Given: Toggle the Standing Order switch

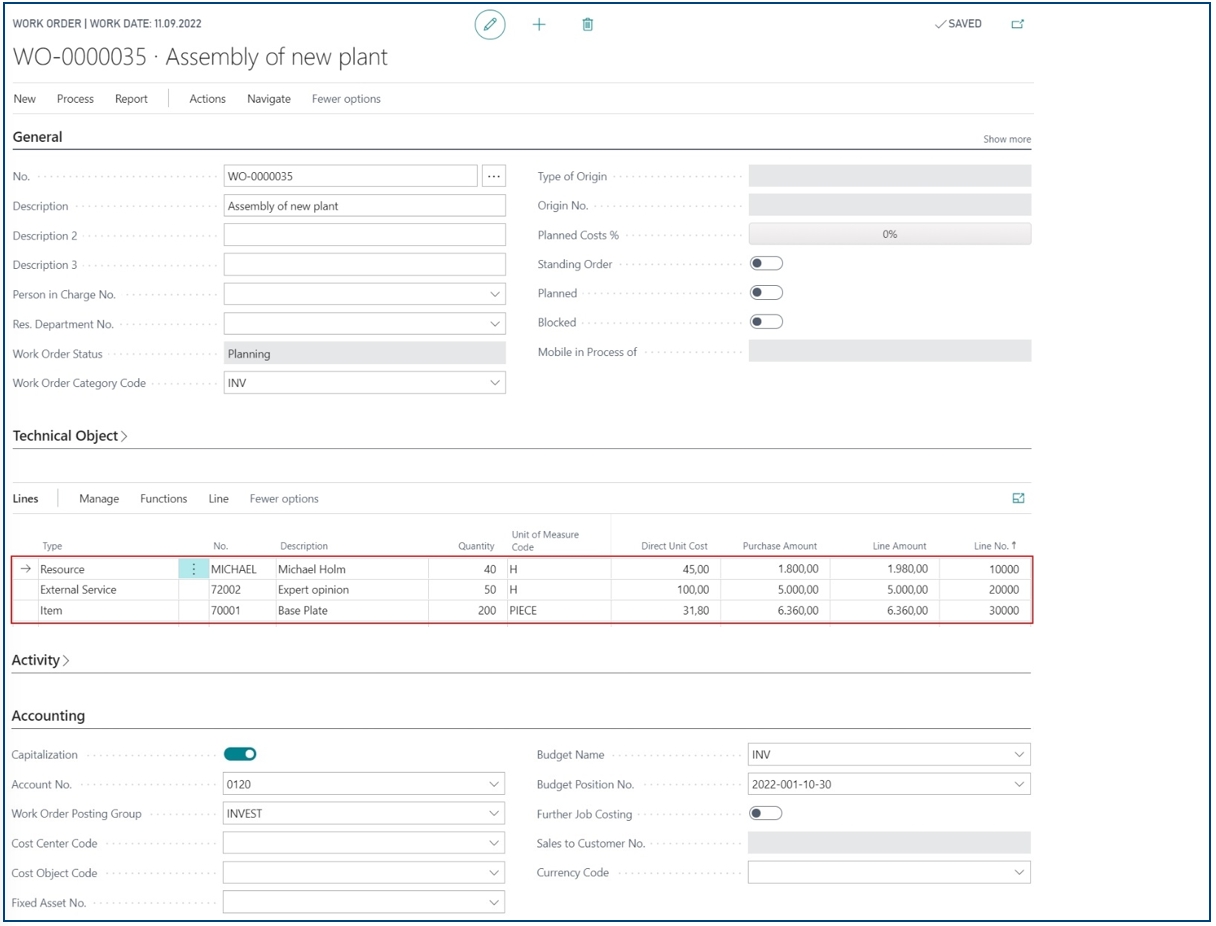Looking at the screenshot, I should 766,264.
